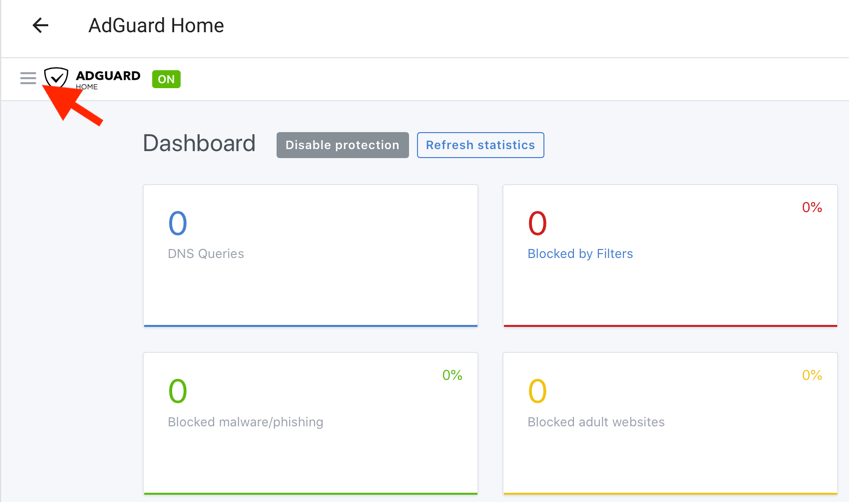Select the DNS Queries statistics card
This screenshot has height=502, width=849.
click(311, 256)
